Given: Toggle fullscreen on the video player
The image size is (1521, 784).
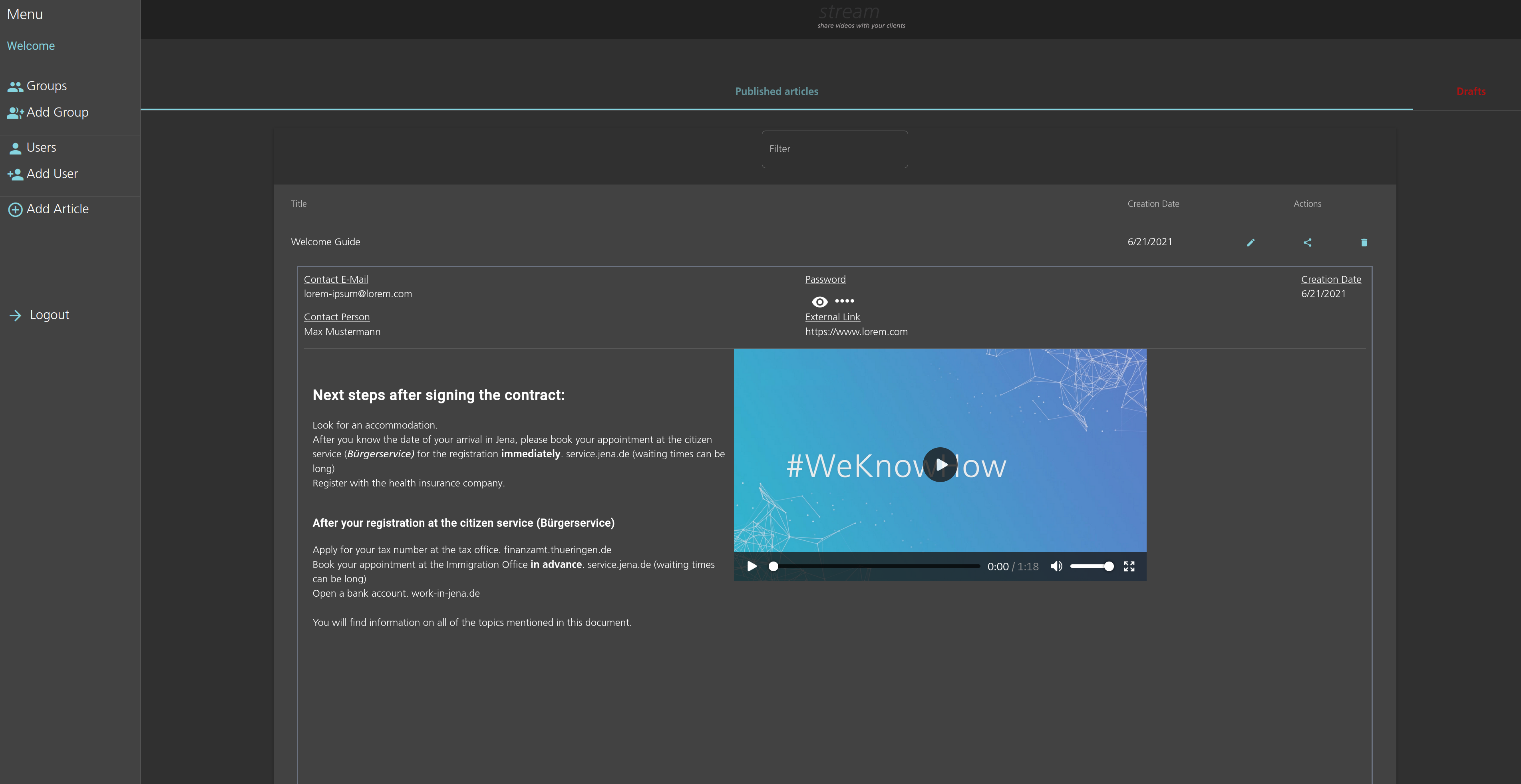Looking at the screenshot, I should tap(1129, 566).
